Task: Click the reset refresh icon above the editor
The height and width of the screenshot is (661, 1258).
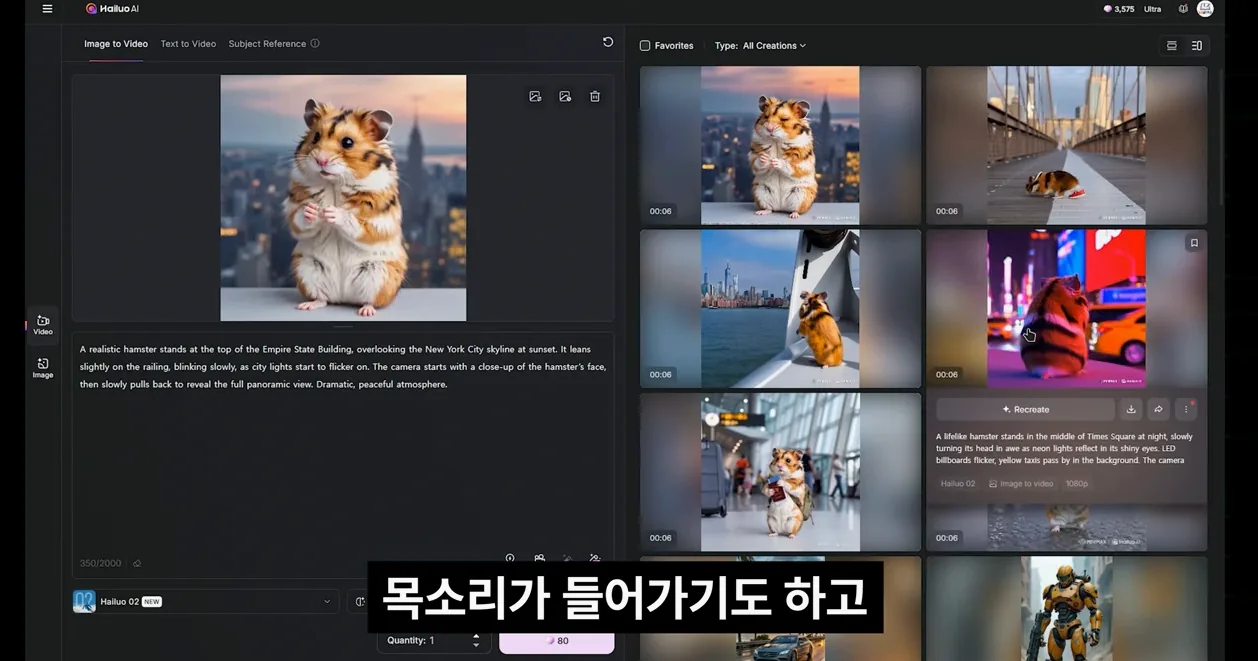Action: coord(607,42)
